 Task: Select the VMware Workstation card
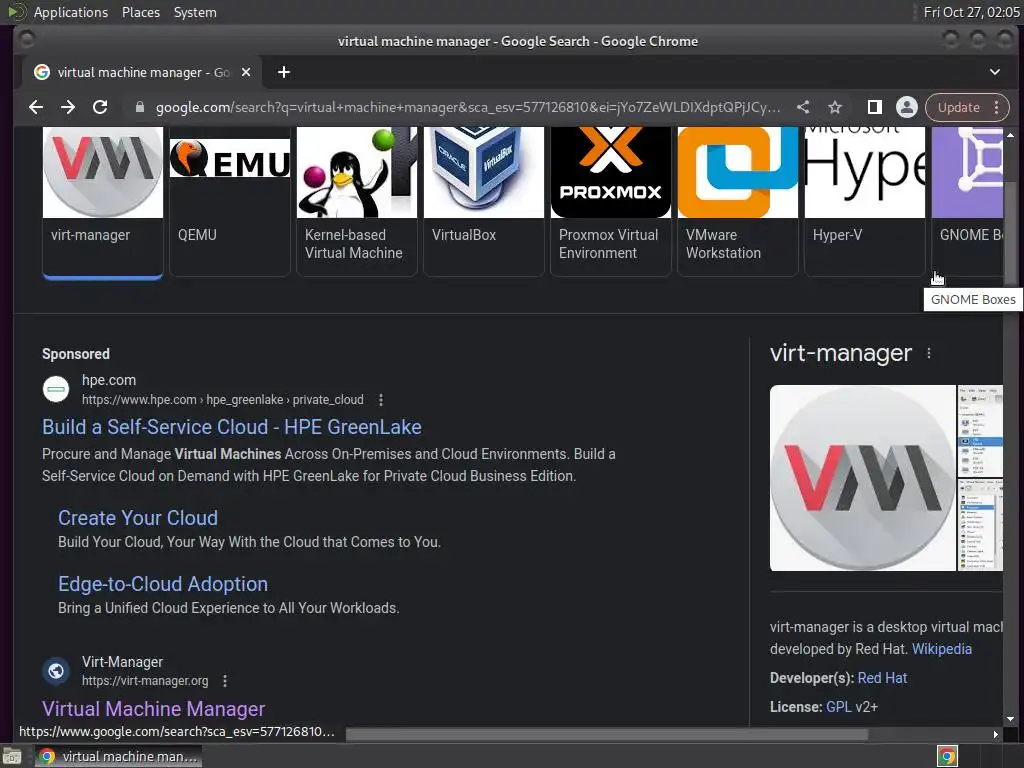pos(737,202)
